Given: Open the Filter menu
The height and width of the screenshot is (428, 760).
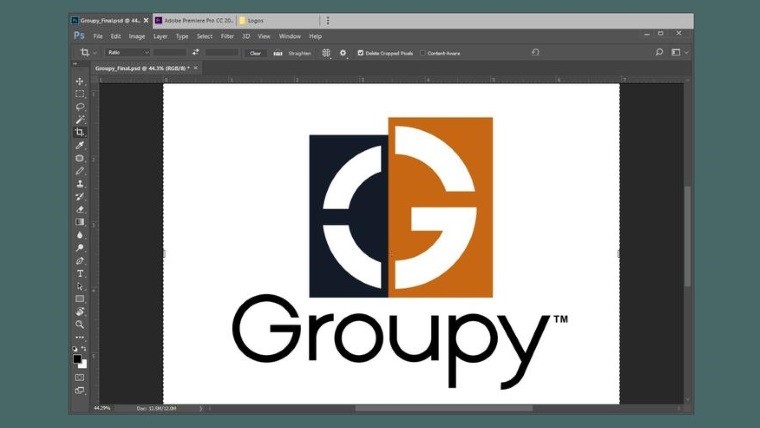Looking at the screenshot, I should 227,36.
